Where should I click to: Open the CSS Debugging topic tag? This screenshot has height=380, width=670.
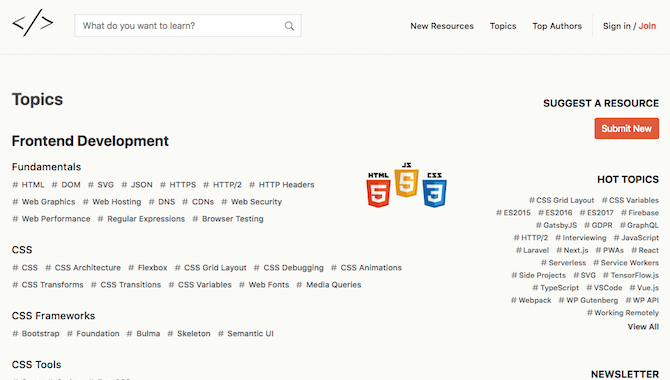(x=289, y=268)
